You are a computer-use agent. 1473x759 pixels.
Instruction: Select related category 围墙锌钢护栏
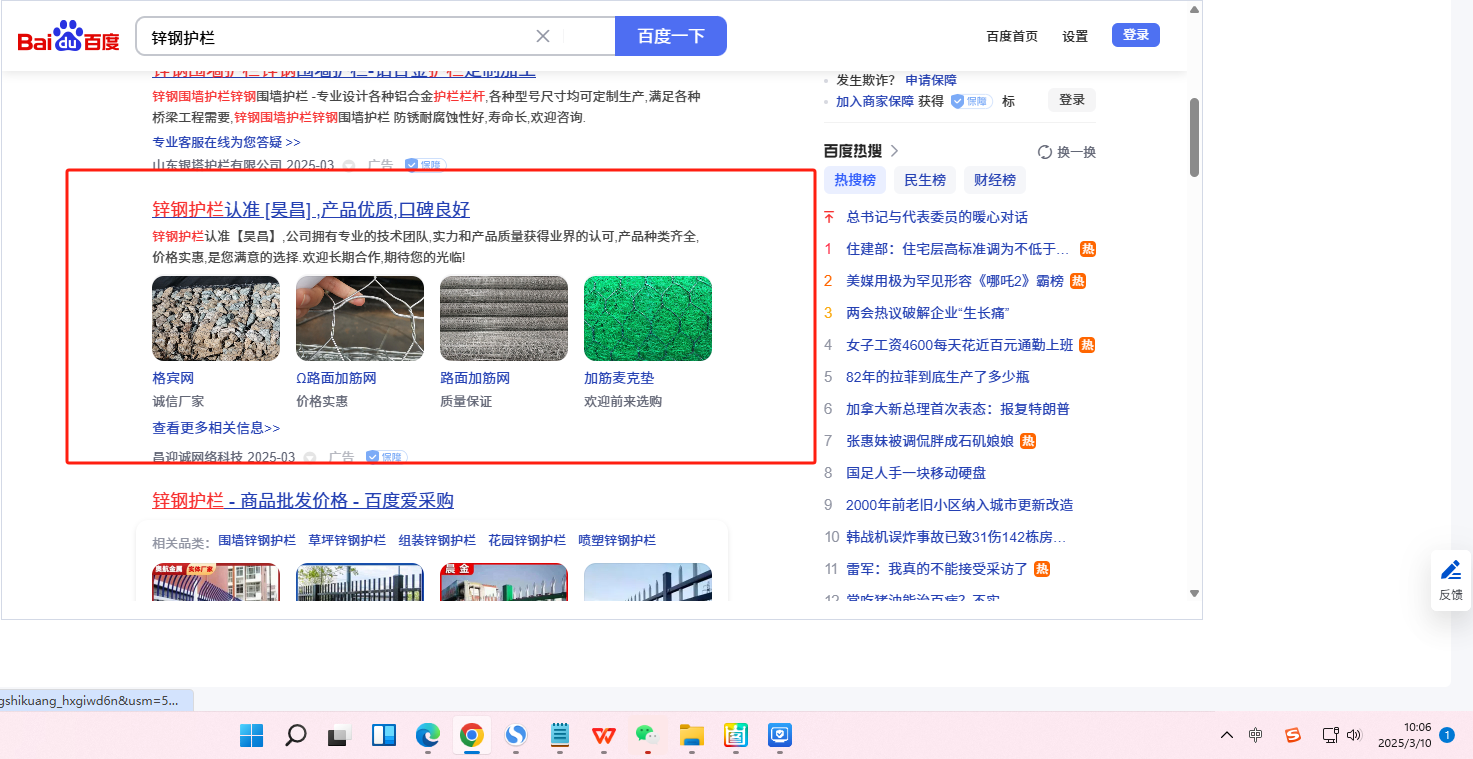coord(257,541)
